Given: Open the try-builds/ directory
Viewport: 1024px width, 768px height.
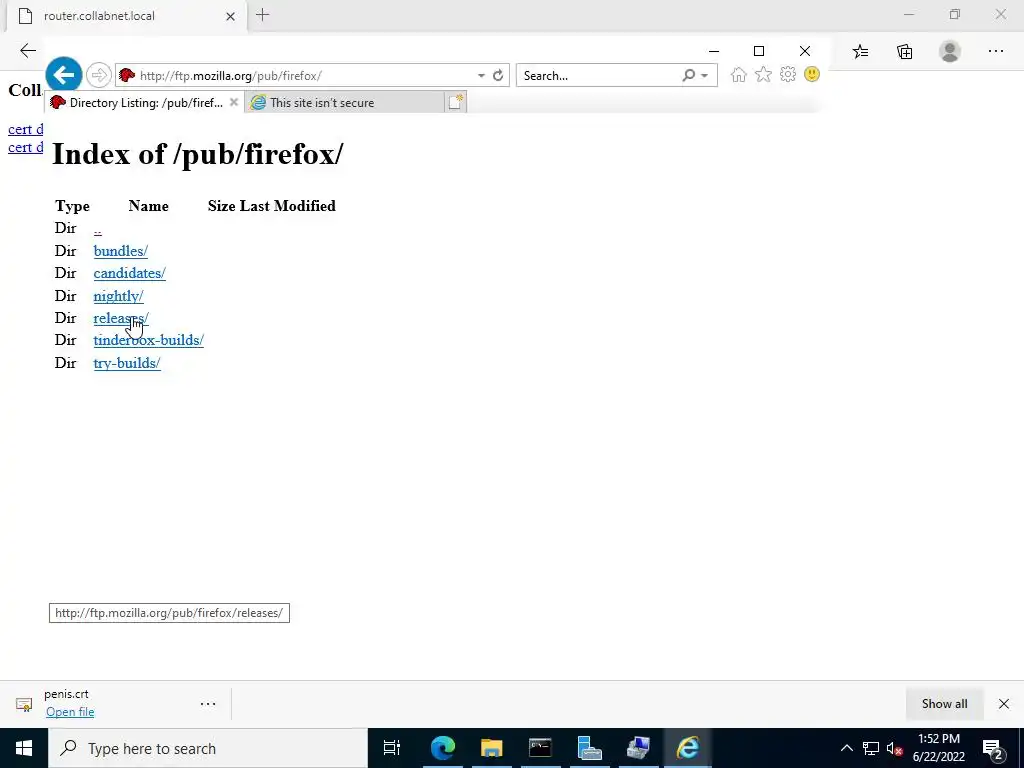Looking at the screenshot, I should 127,363.
